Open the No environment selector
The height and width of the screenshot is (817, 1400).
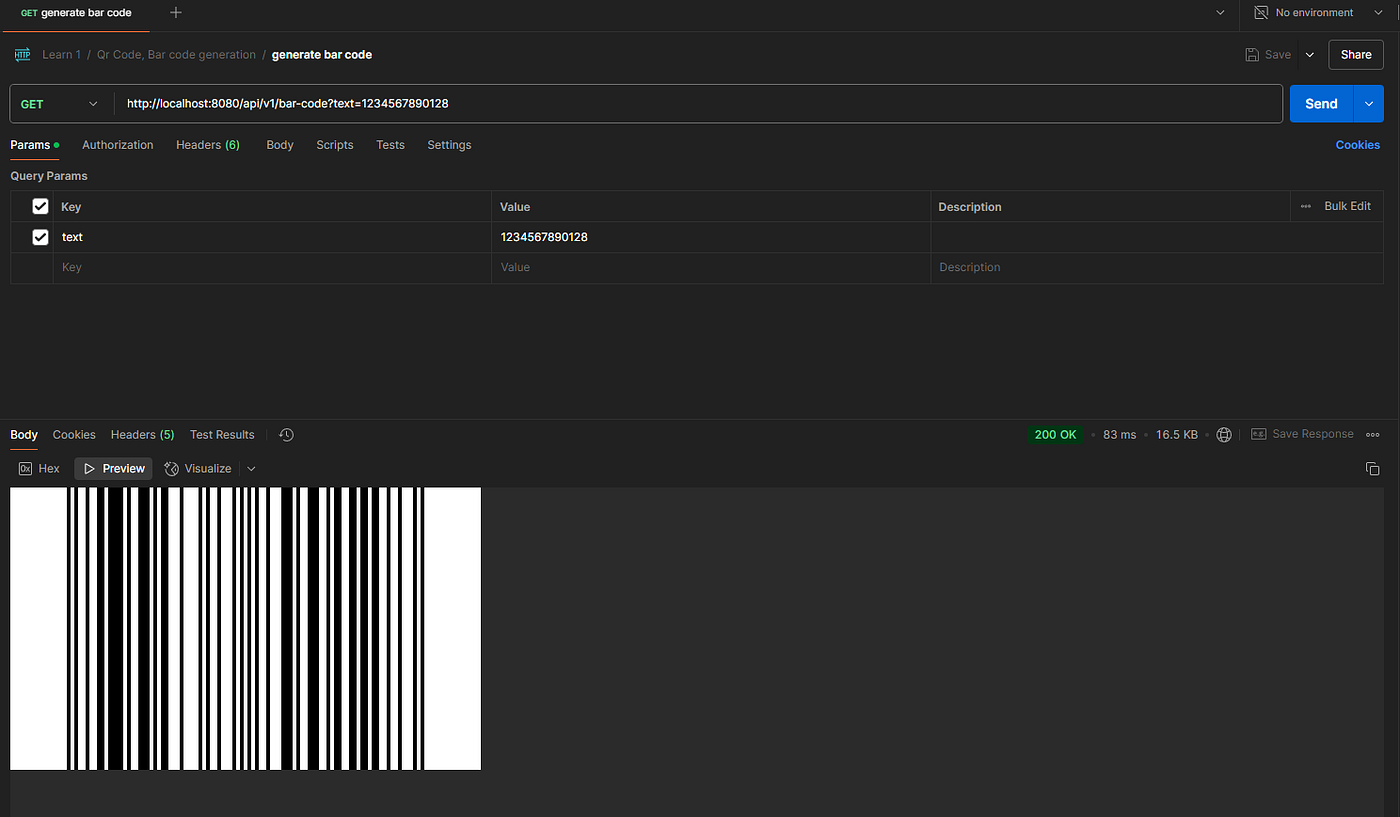1319,13
